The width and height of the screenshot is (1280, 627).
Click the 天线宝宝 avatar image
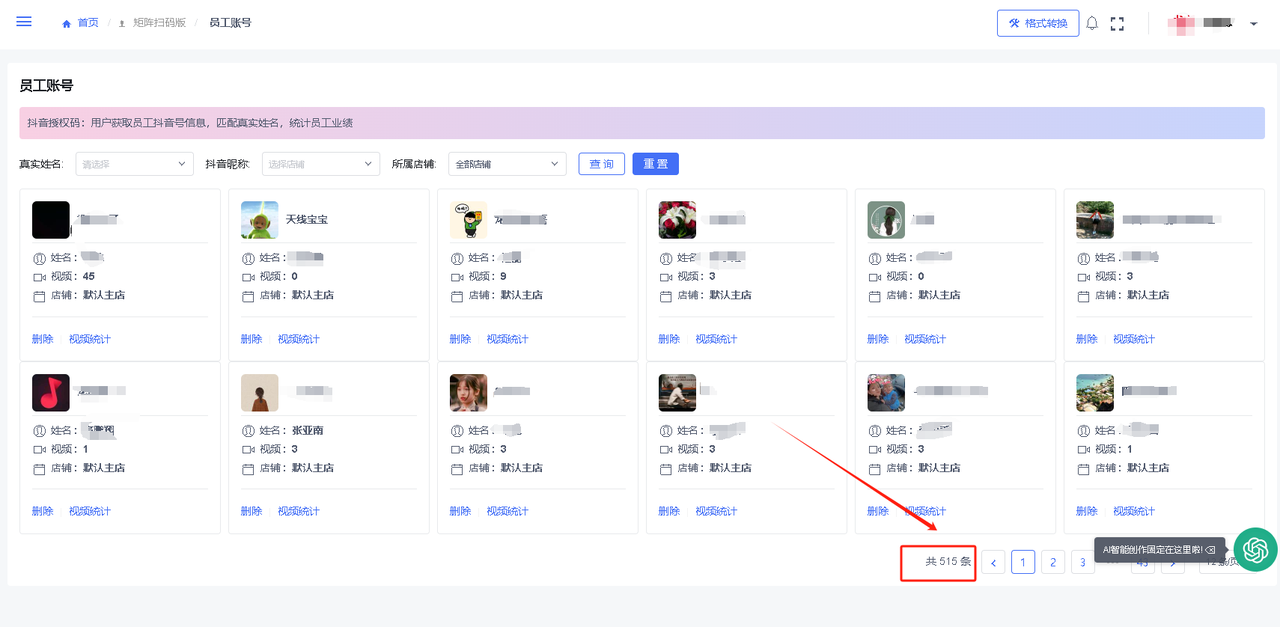coord(260,220)
